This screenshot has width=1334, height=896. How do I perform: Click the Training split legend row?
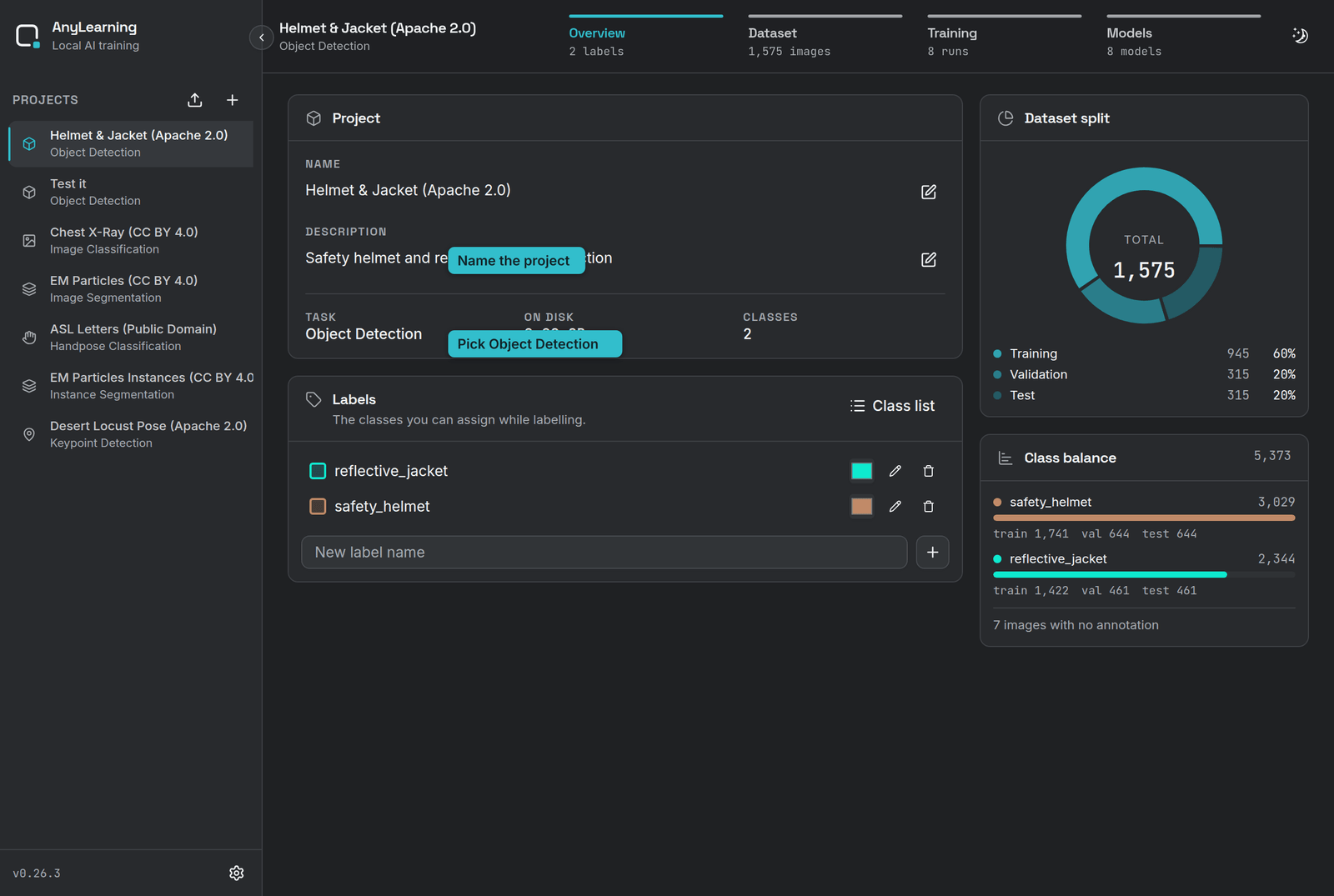[x=1144, y=353]
